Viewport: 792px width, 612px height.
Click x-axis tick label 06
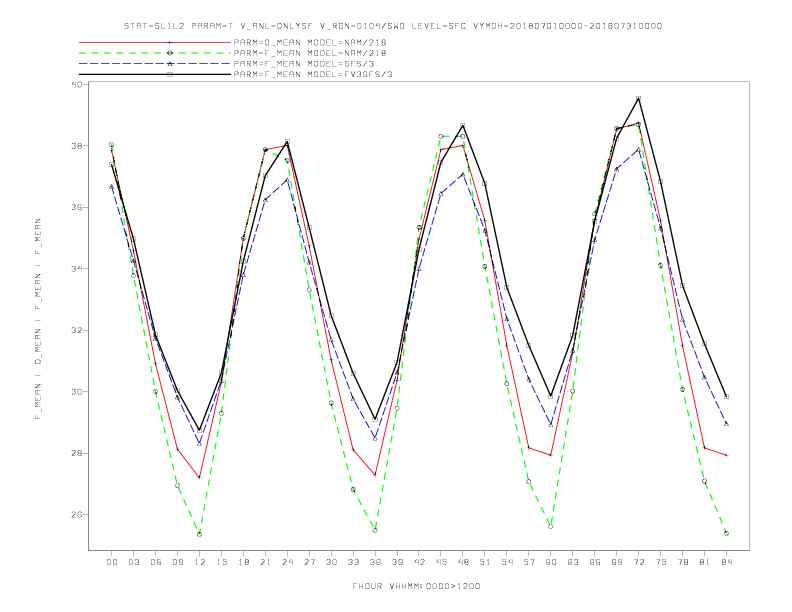pos(156,562)
